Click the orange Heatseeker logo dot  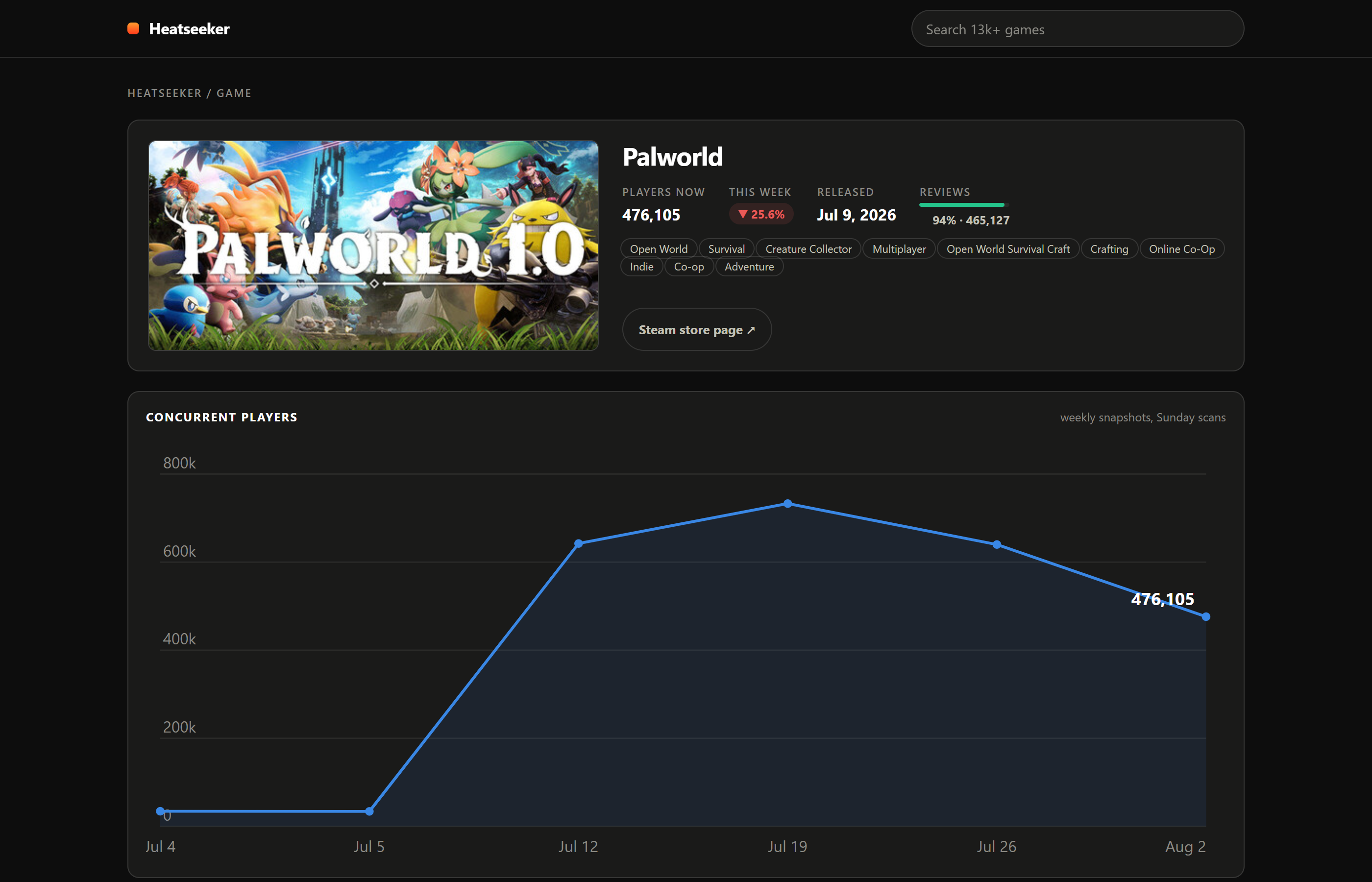pyautogui.click(x=133, y=28)
